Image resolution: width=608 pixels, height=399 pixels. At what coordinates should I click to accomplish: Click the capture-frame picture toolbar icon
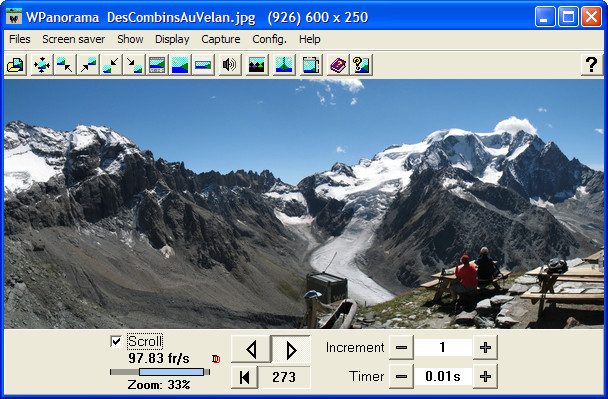tap(311, 65)
